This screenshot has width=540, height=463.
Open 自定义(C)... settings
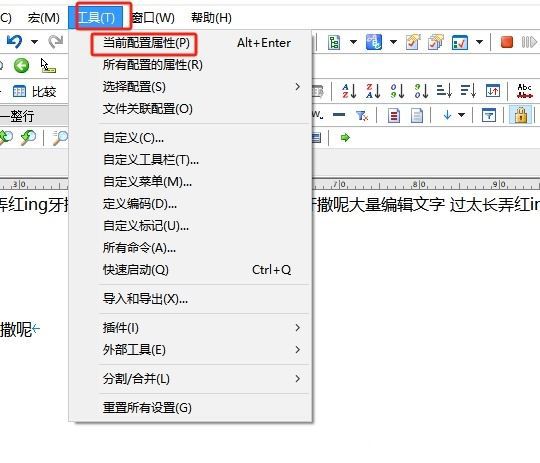(190, 138)
